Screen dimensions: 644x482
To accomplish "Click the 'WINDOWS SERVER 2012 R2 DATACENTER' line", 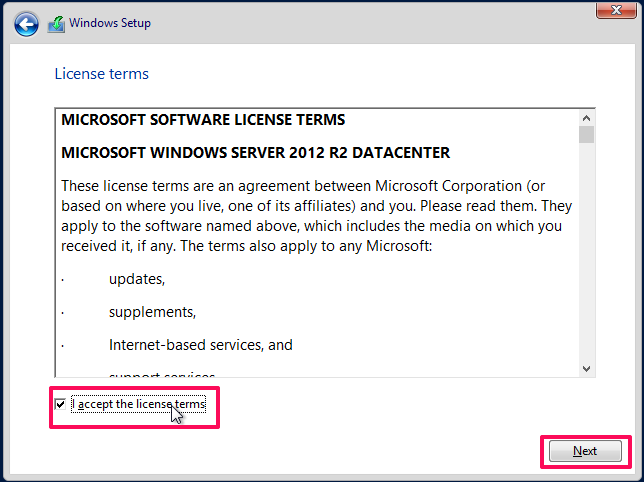I will coord(255,153).
